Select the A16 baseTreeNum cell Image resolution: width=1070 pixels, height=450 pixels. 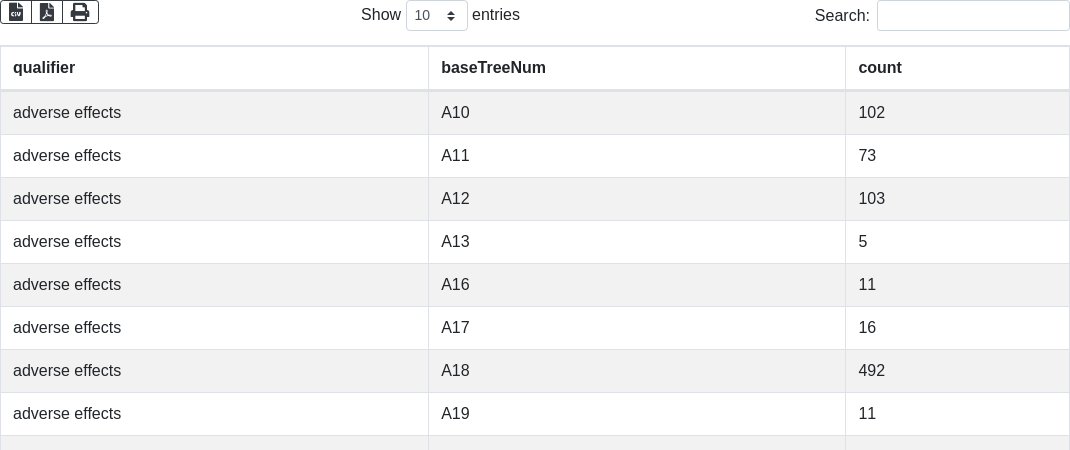pos(455,285)
